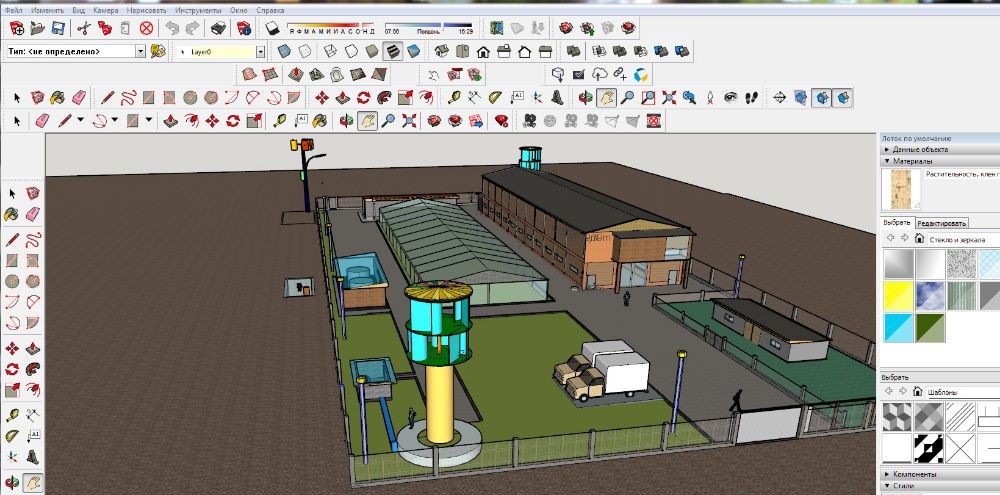Select the Look Around eye tool
The image size is (1000, 495).
click(x=731, y=98)
